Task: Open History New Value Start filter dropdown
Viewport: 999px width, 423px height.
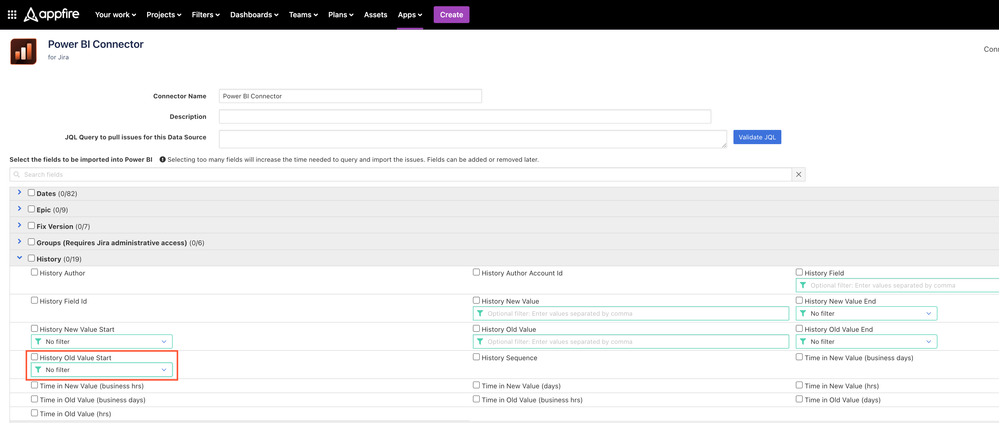Action: [x=102, y=341]
